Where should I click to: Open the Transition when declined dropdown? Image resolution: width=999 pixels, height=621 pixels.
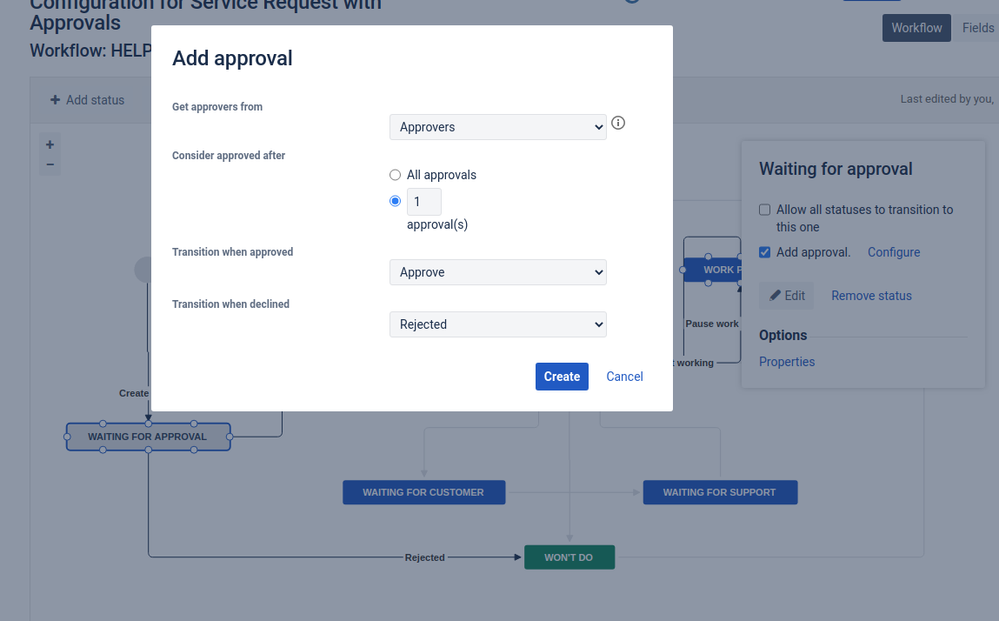point(498,324)
